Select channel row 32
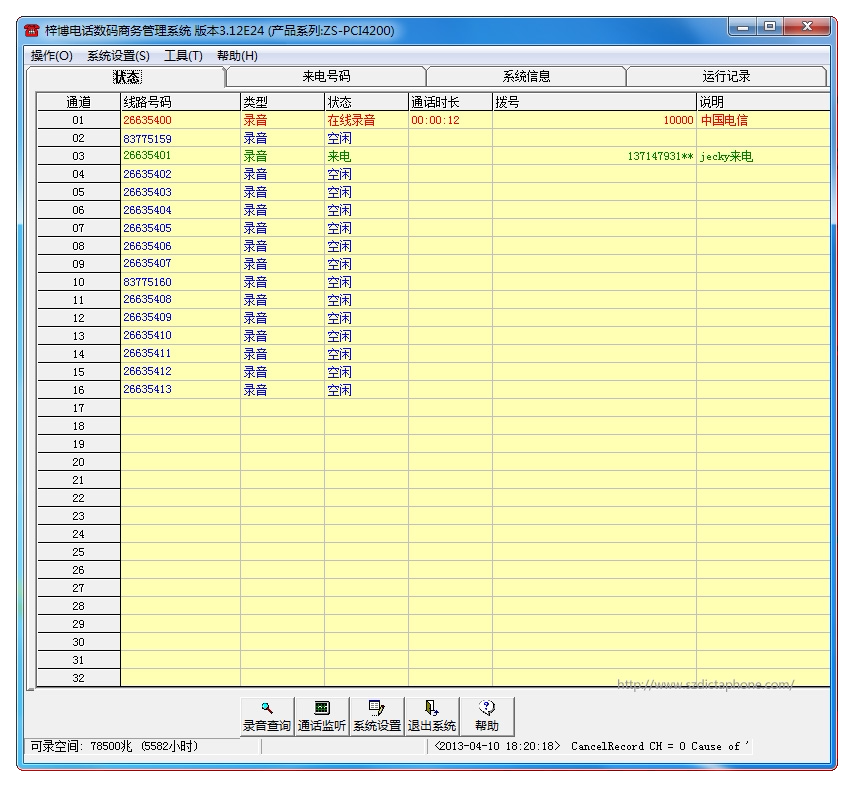Viewport: 853px width, 787px height. 79,678
